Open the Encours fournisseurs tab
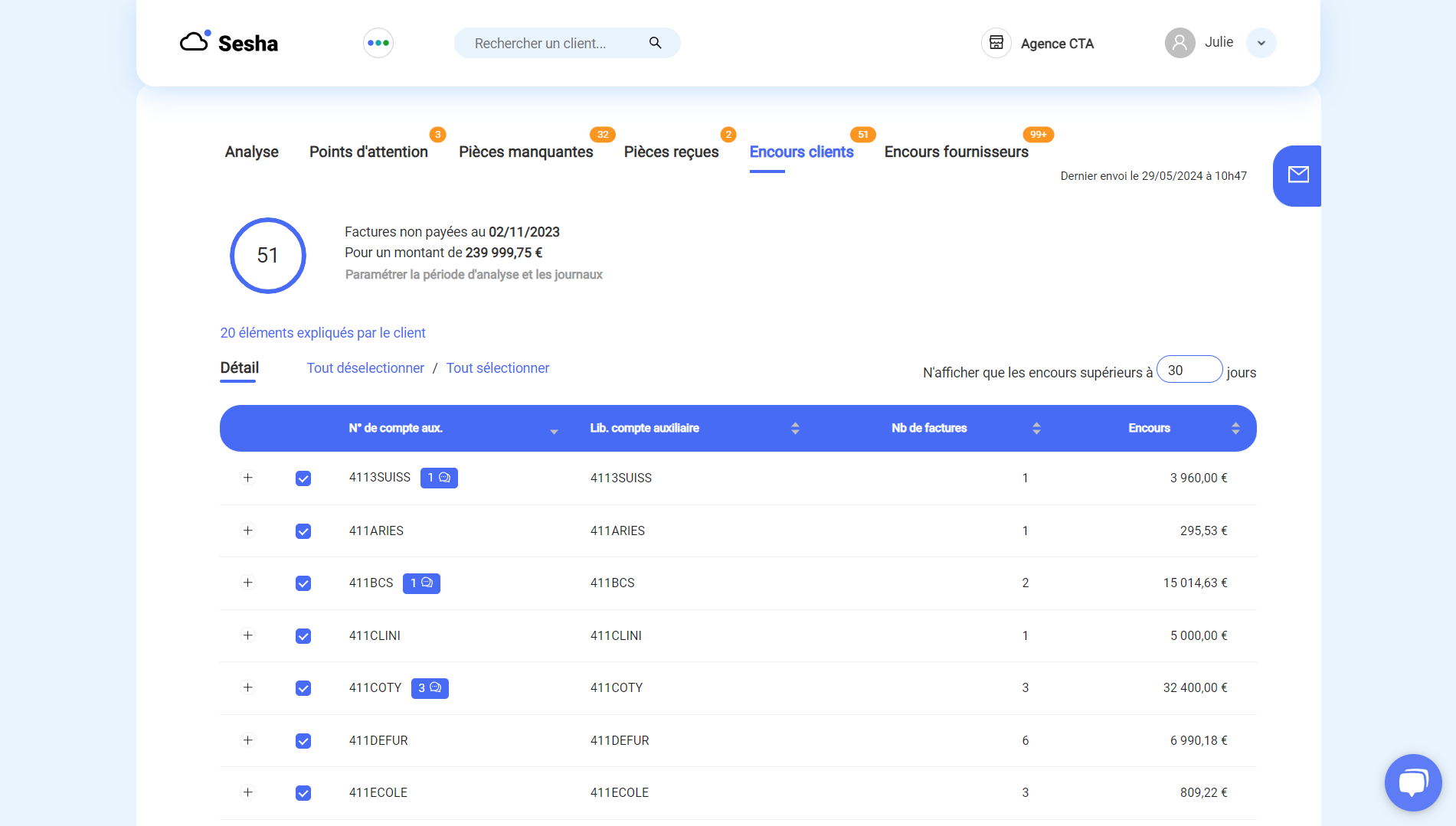The image size is (1456, 826). [x=956, y=152]
